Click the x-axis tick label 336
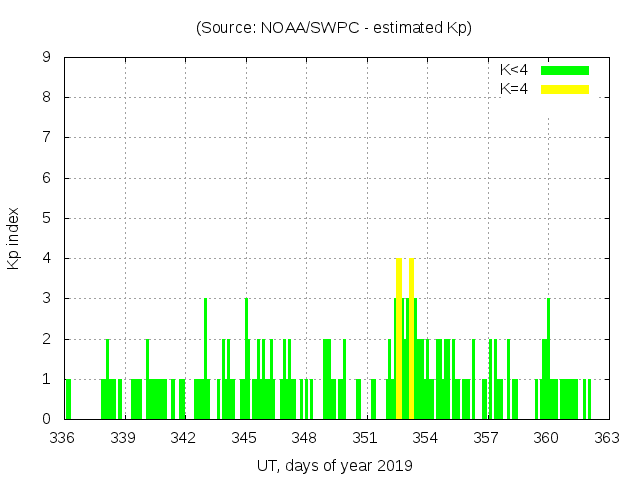Screen dimensions: 640x480 point(63,438)
